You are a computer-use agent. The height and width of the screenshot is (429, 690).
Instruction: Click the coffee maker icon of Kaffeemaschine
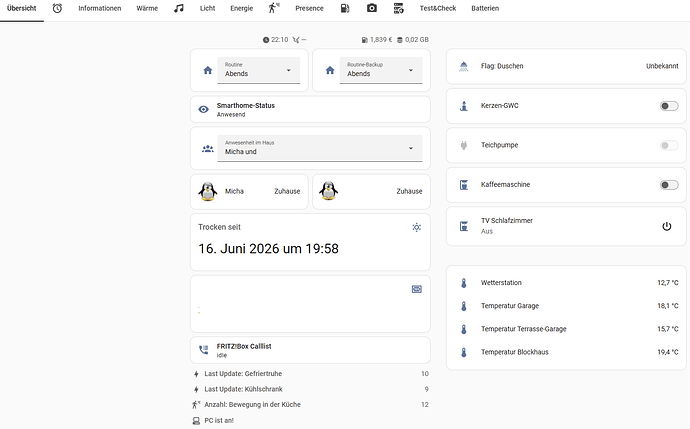point(464,185)
